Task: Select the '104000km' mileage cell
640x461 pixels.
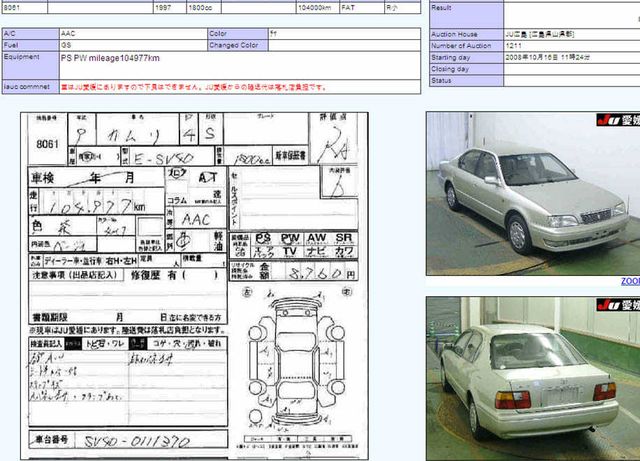Action: point(318,8)
